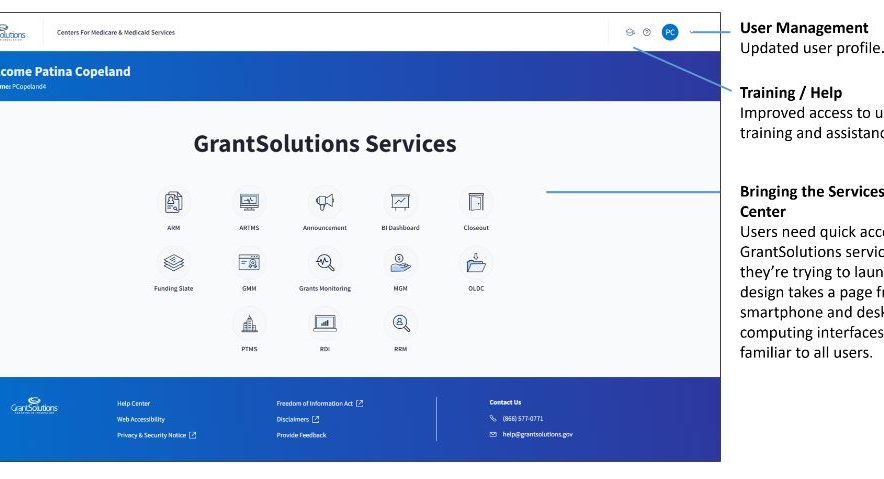Open the PTMS building icon
Image resolution: width=884 pixels, height=479 pixels.
(249, 323)
